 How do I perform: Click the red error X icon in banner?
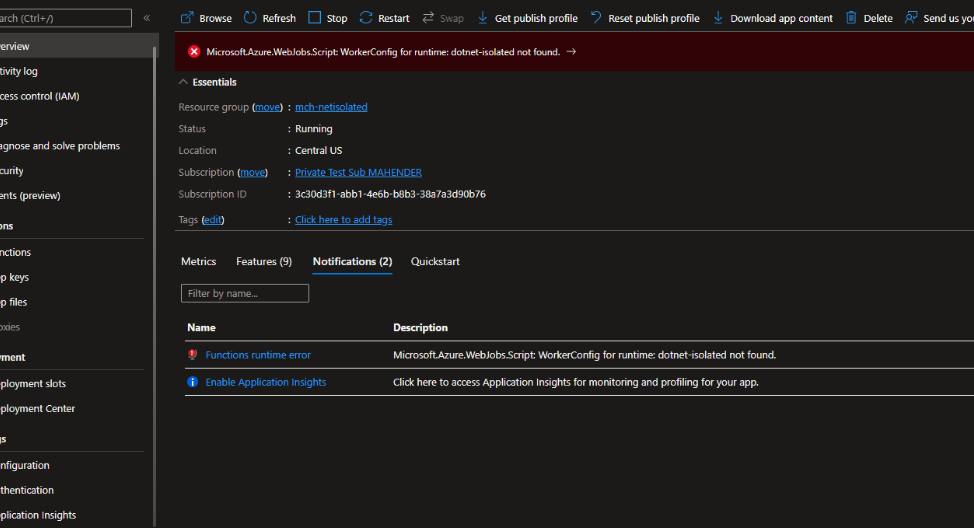pos(194,52)
